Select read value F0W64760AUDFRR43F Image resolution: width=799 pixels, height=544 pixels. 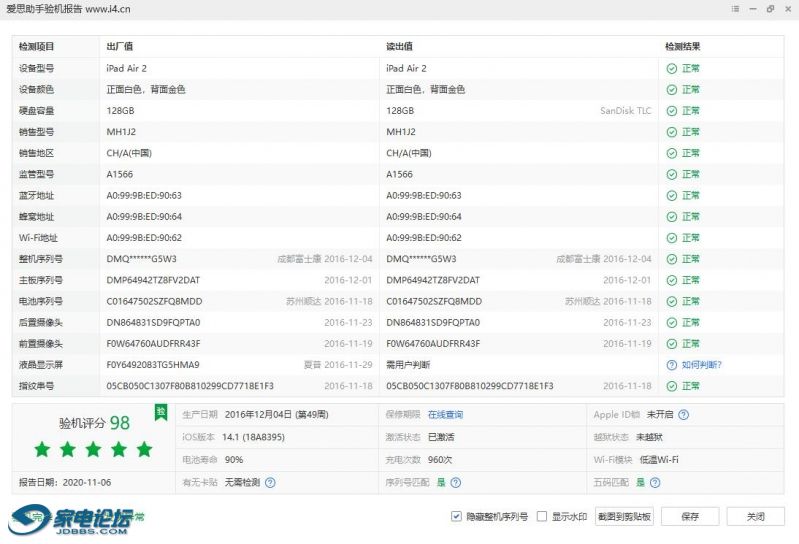(x=433, y=344)
